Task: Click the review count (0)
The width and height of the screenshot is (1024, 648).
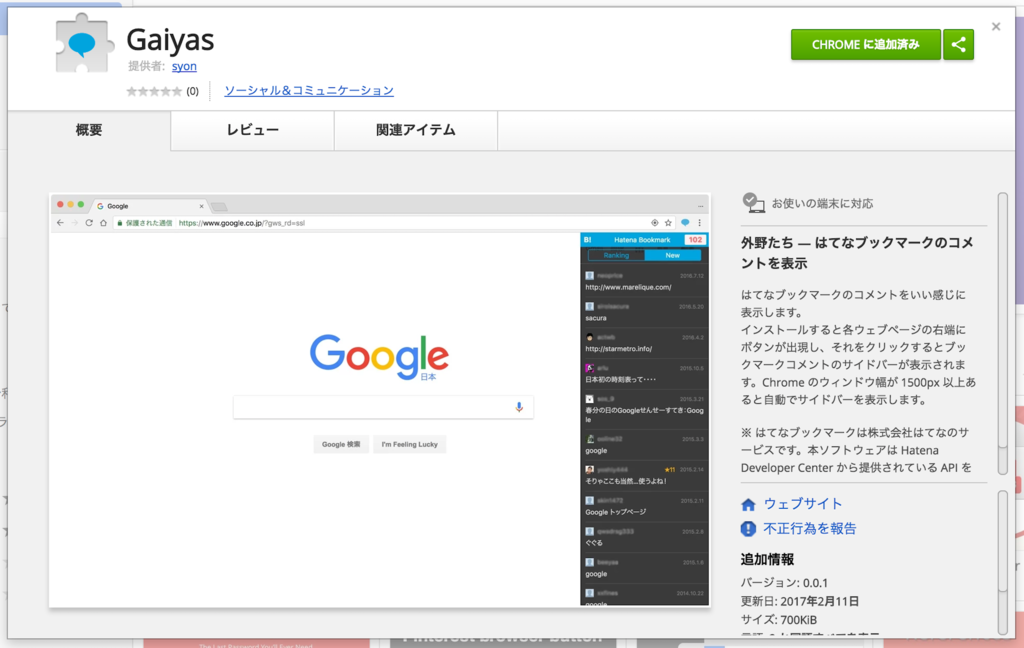Action: [193, 91]
